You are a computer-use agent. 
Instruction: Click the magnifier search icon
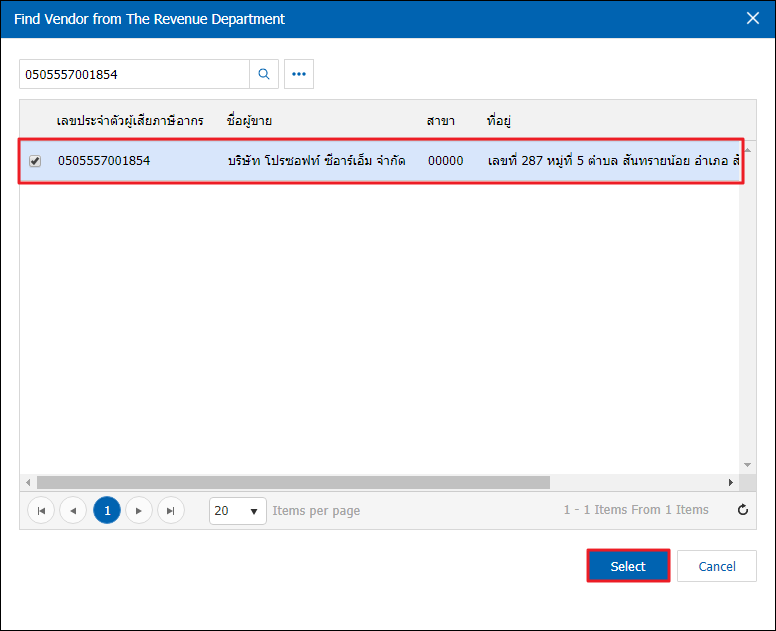(x=264, y=74)
